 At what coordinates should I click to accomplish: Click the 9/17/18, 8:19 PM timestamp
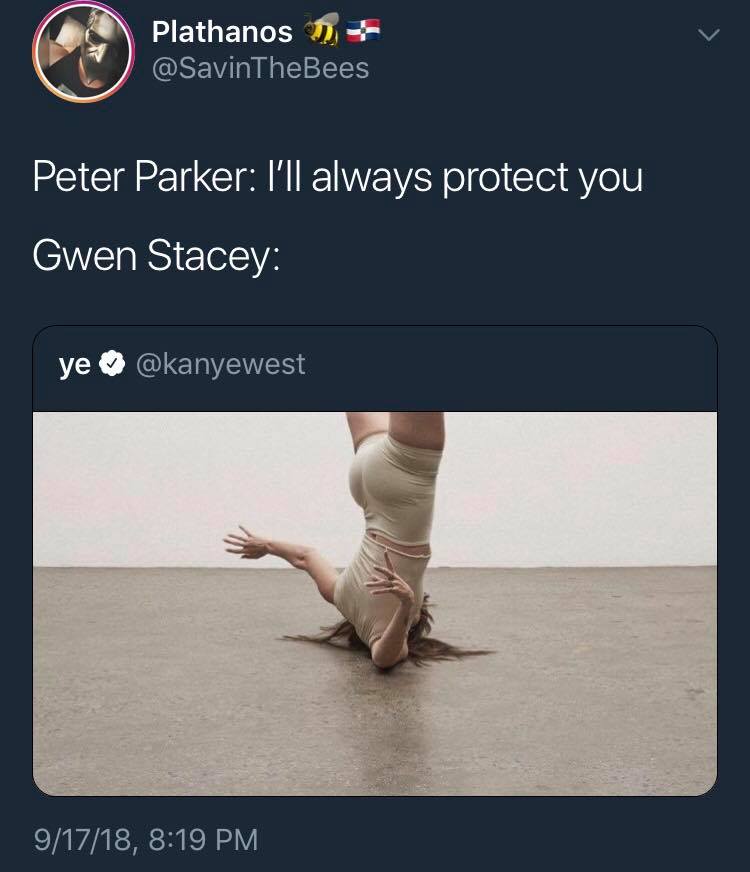(x=146, y=839)
